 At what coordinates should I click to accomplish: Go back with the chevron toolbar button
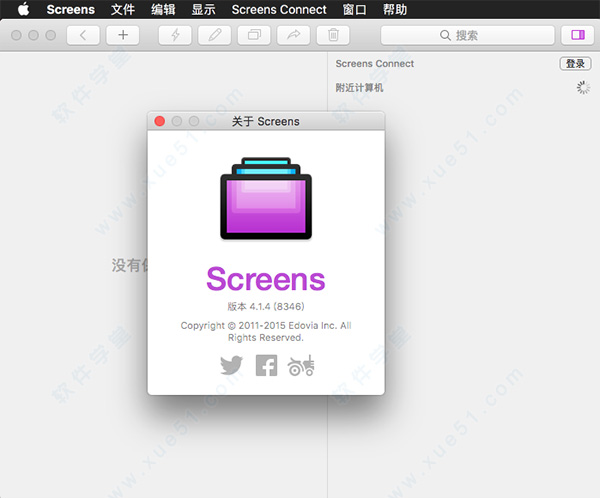coord(83,35)
